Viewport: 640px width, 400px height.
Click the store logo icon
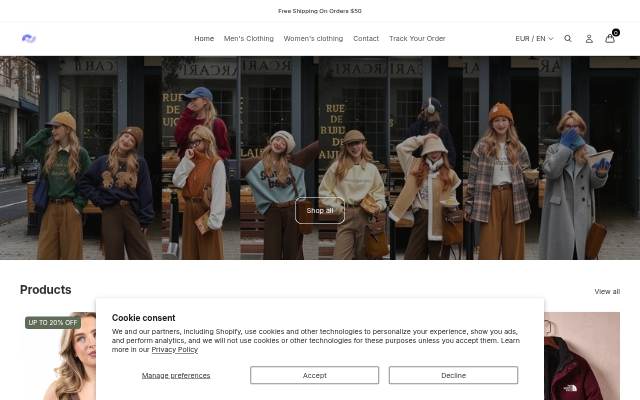[29, 38]
